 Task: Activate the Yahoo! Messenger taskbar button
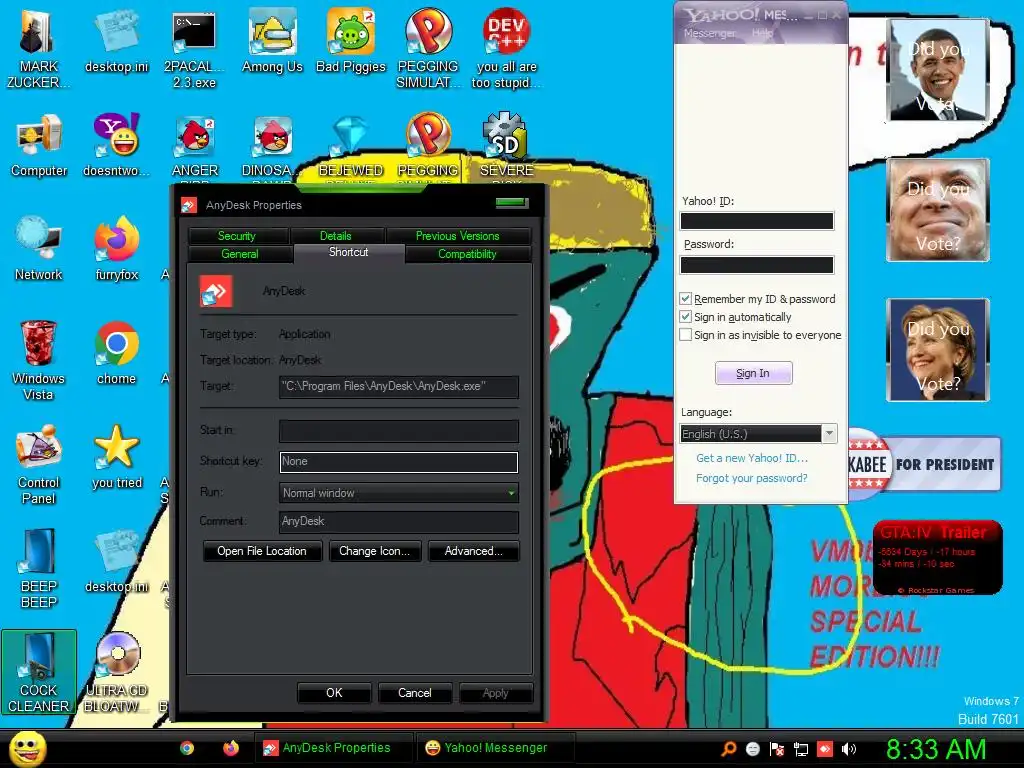click(495, 748)
